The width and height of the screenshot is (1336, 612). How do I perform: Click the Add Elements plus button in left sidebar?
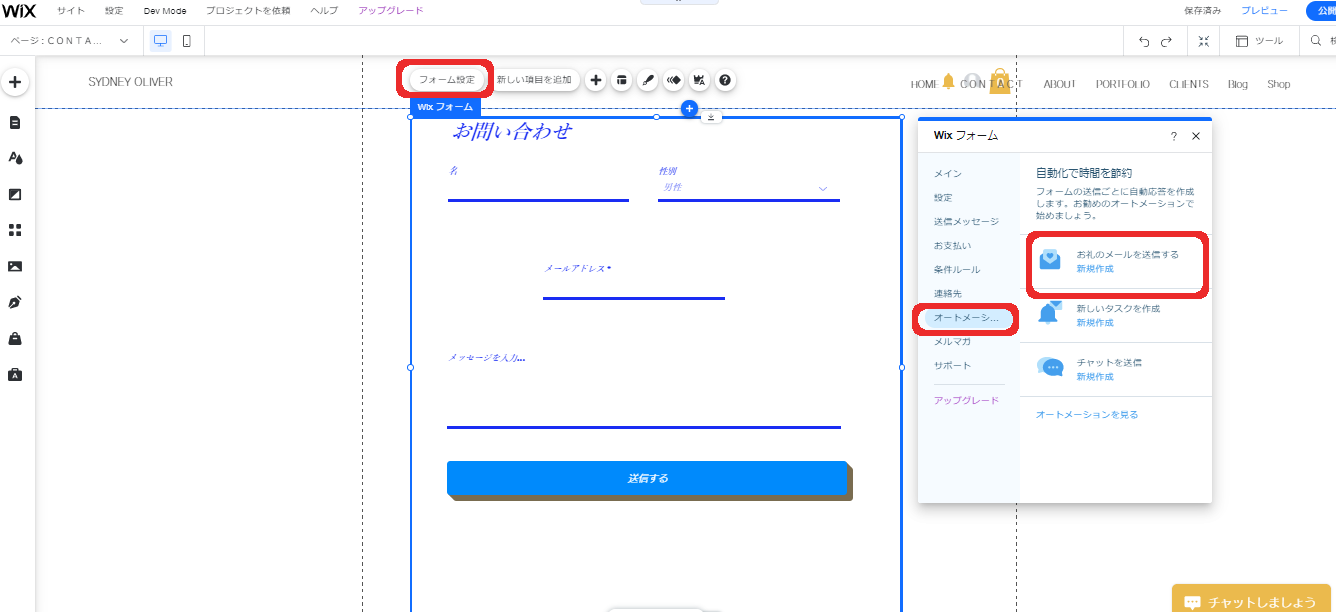(x=15, y=82)
